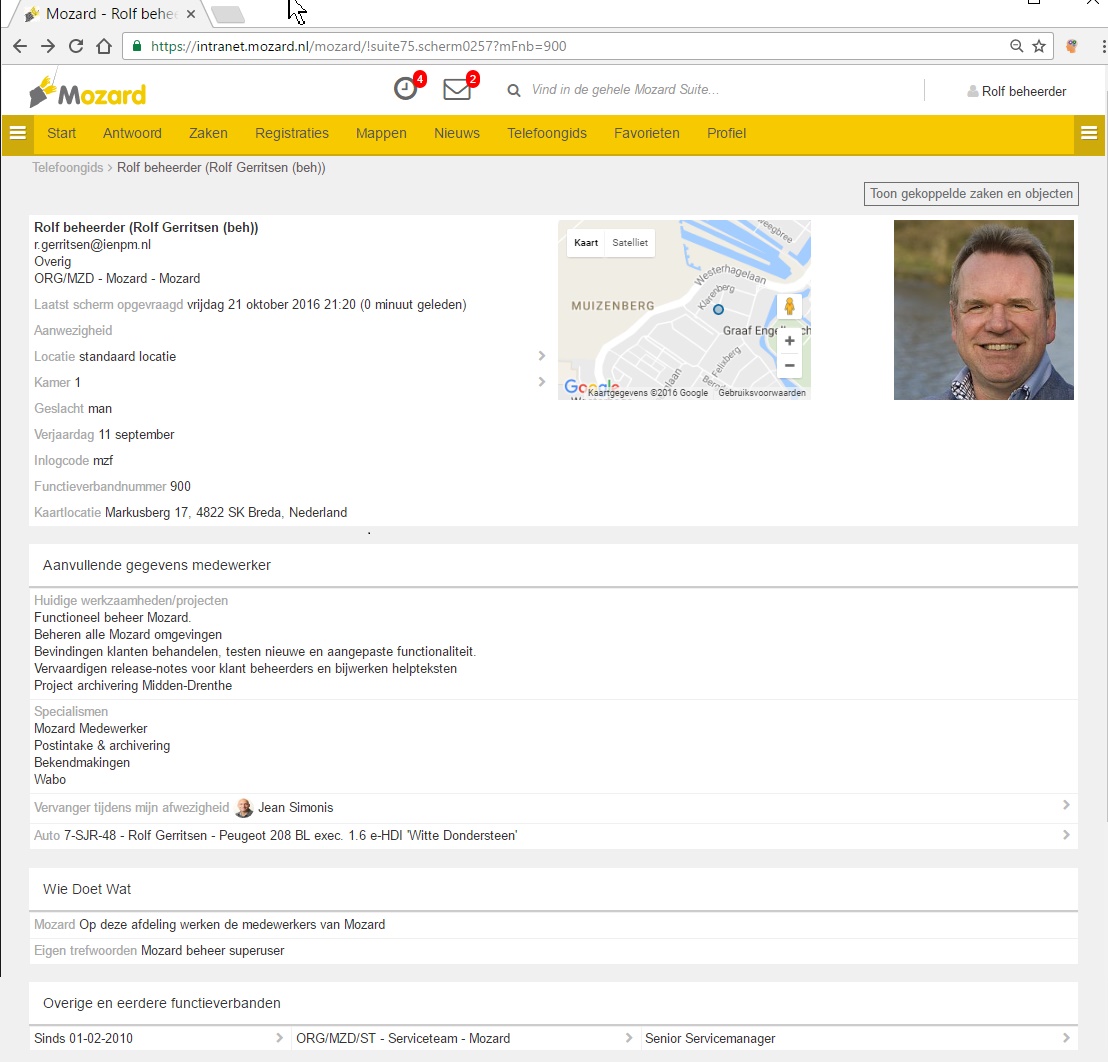Close the Mozard browser tab
Screen dimensions: 1108x1062
point(191,13)
